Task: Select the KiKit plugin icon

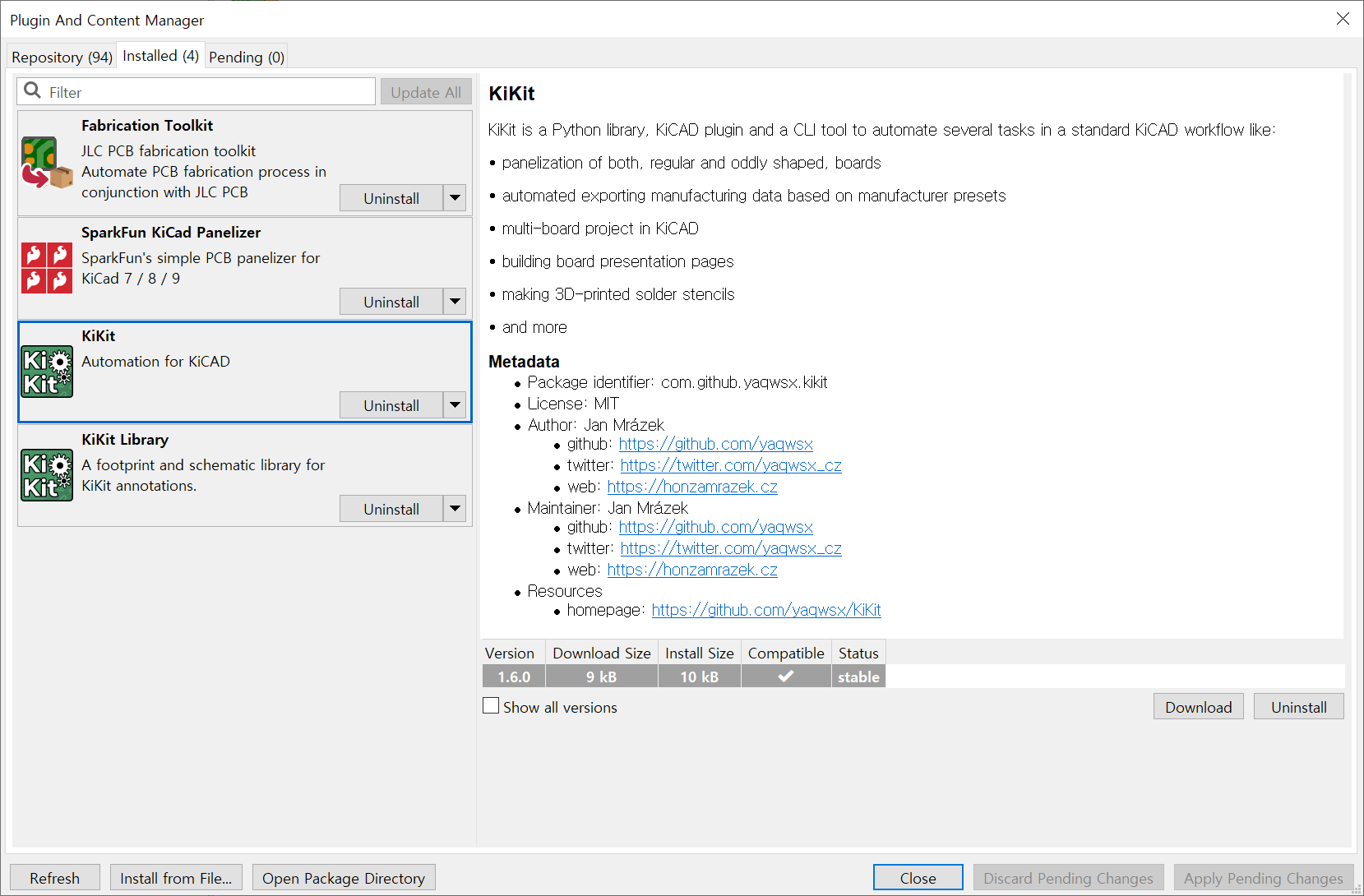Action: [x=46, y=372]
